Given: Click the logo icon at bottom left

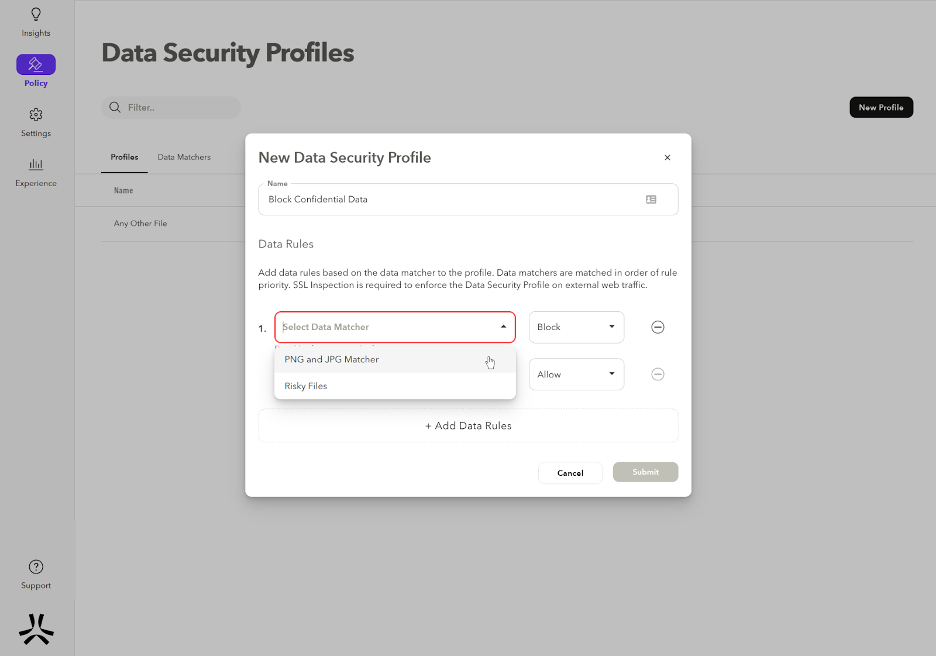Looking at the screenshot, I should click(36, 628).
